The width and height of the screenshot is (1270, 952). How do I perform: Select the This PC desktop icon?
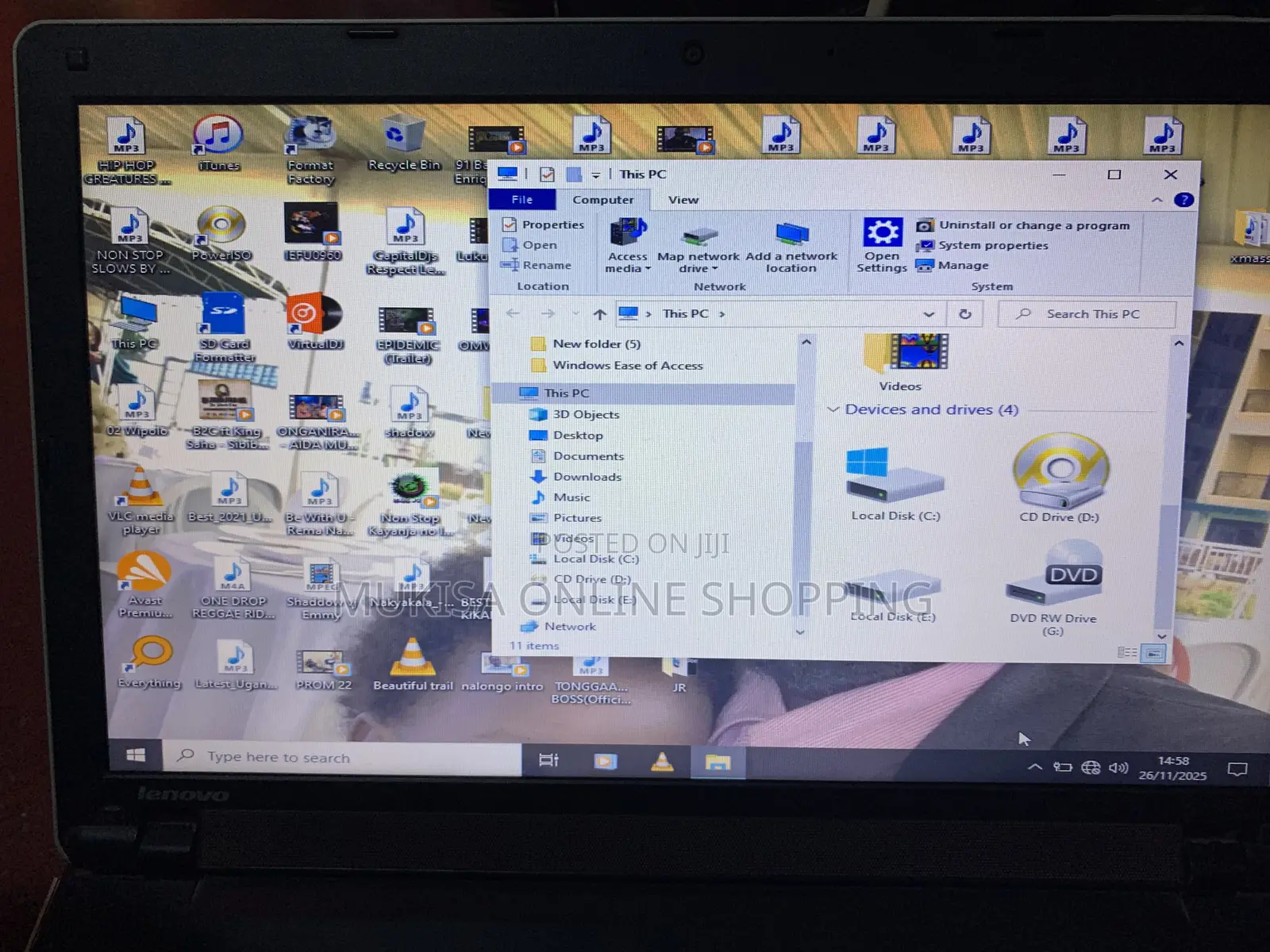tap(134, 322)
